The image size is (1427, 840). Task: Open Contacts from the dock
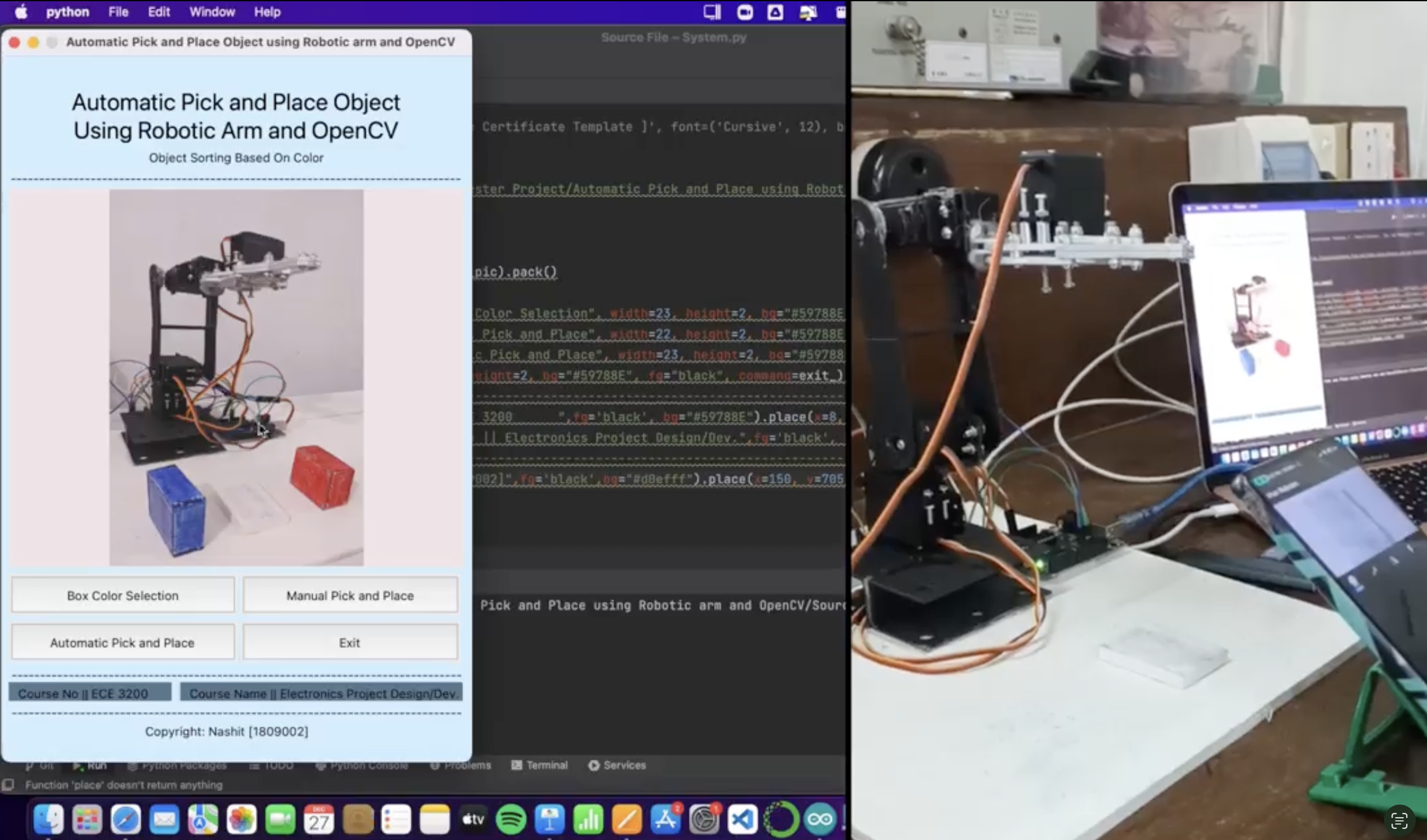358,819
